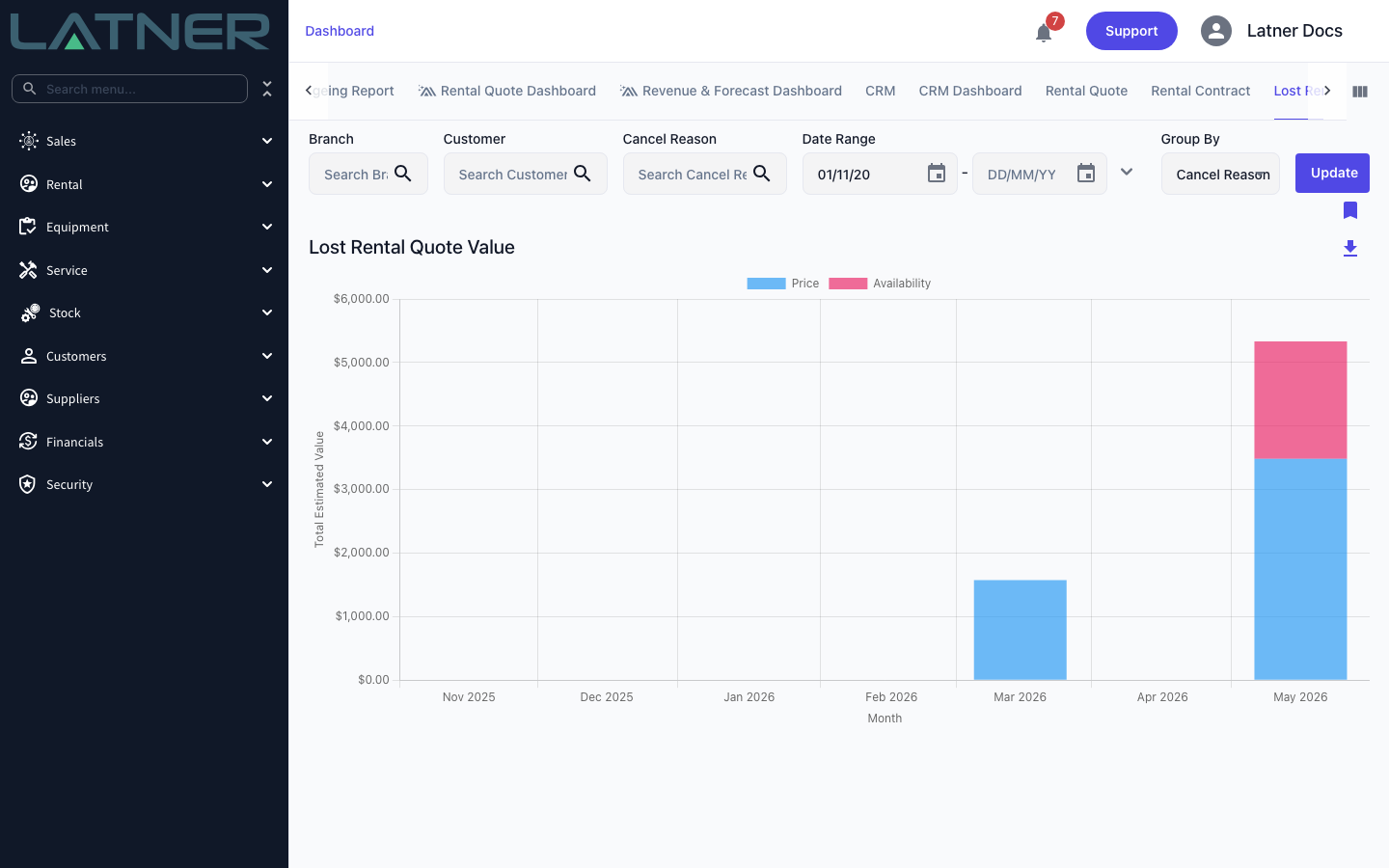Click the bookmark icon below Update
1389x868 pixels.
(x=1350, y=210)
